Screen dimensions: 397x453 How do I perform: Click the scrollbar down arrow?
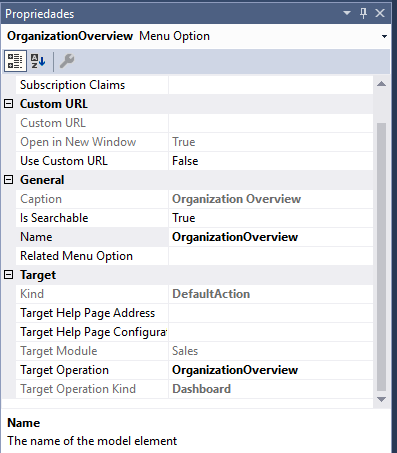tap(381, 399)
